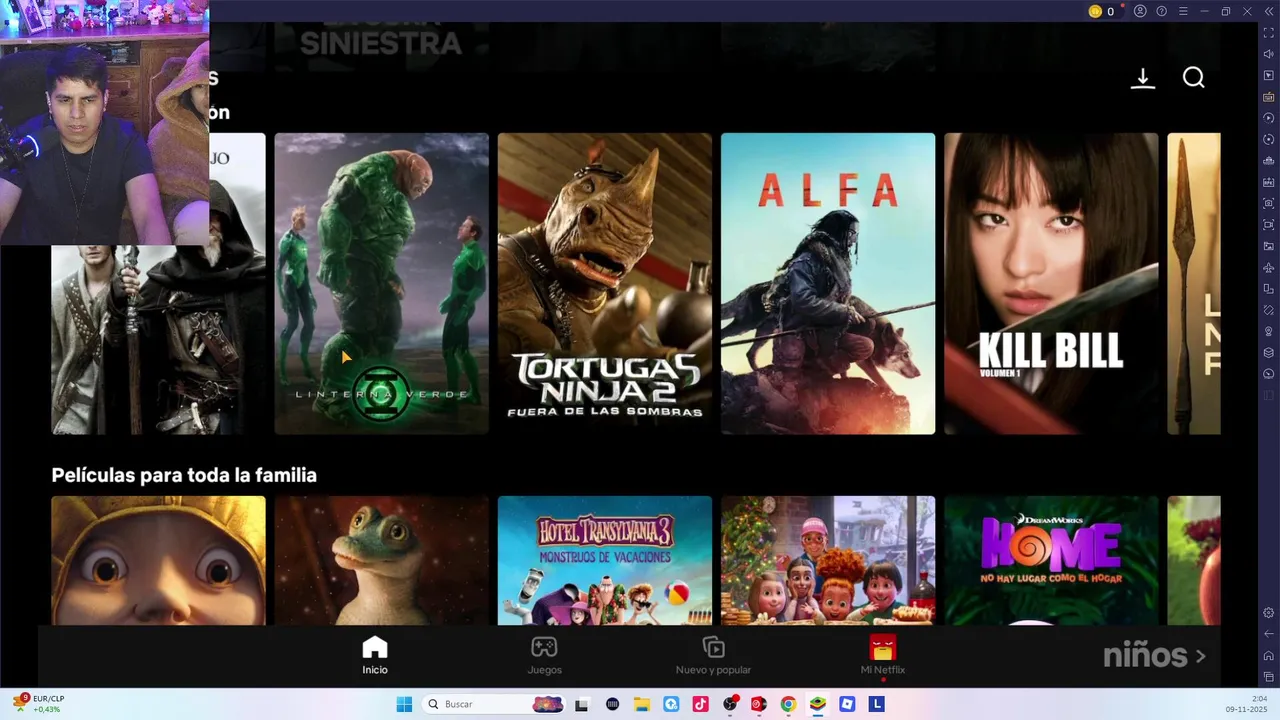Click the BlueStacks volume speaker icon
Screen dimensions: 1280x720
point(1269,54)
